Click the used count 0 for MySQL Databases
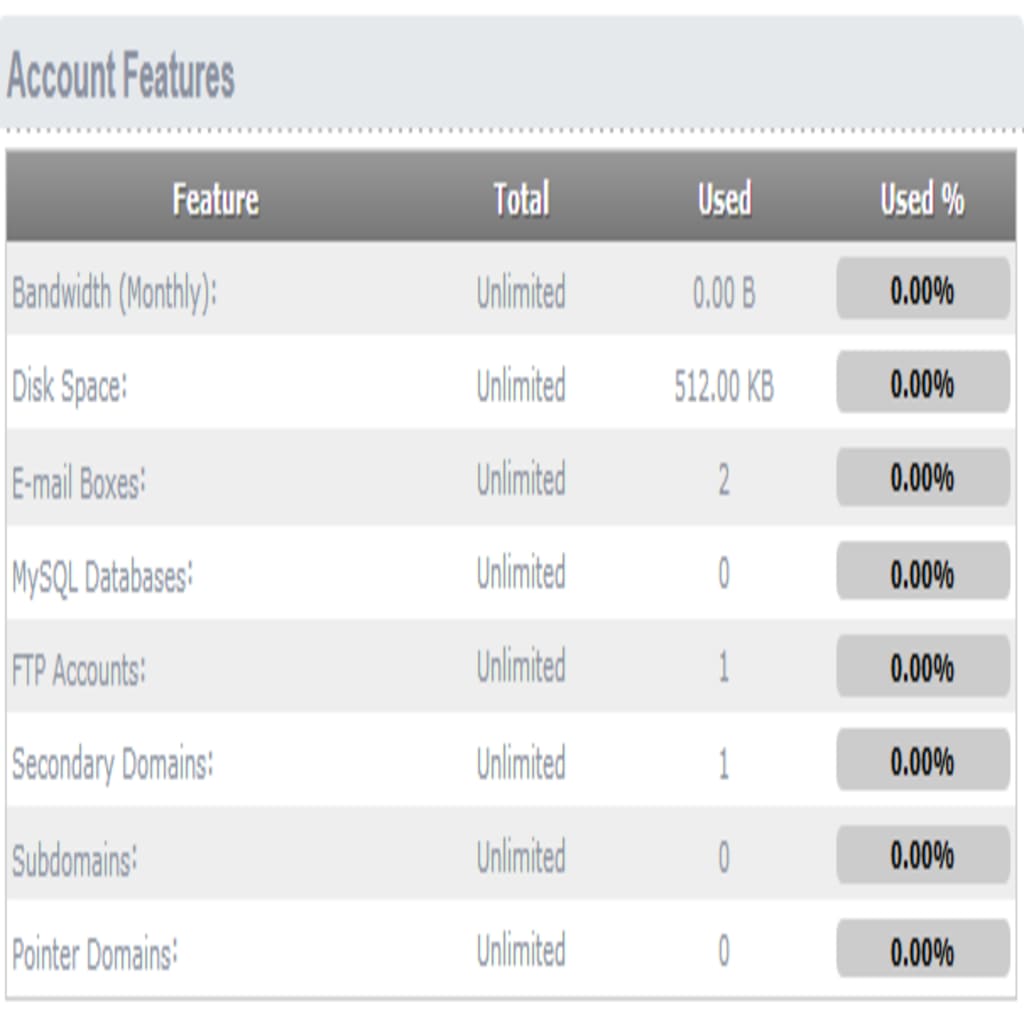 tap(724, 573)
